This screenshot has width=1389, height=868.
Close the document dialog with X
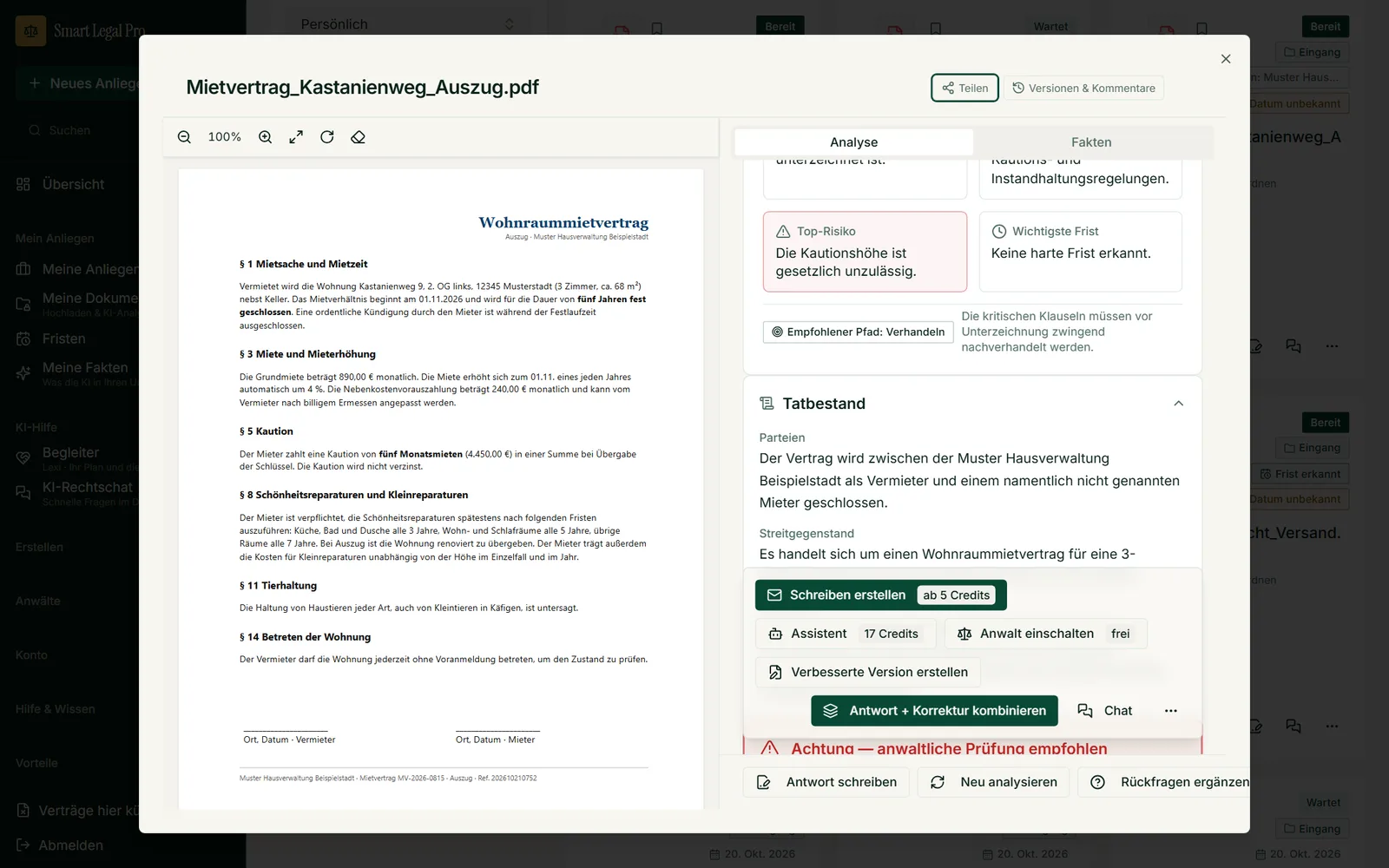[x=1226, y=59]
